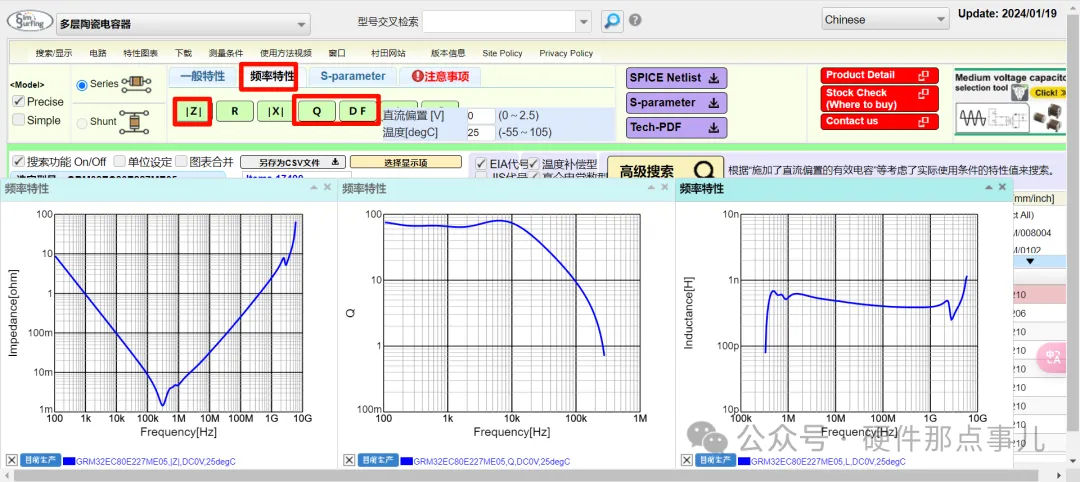Click the Product Detail button
Screen dimensions: 1080x482
(880, 75)
